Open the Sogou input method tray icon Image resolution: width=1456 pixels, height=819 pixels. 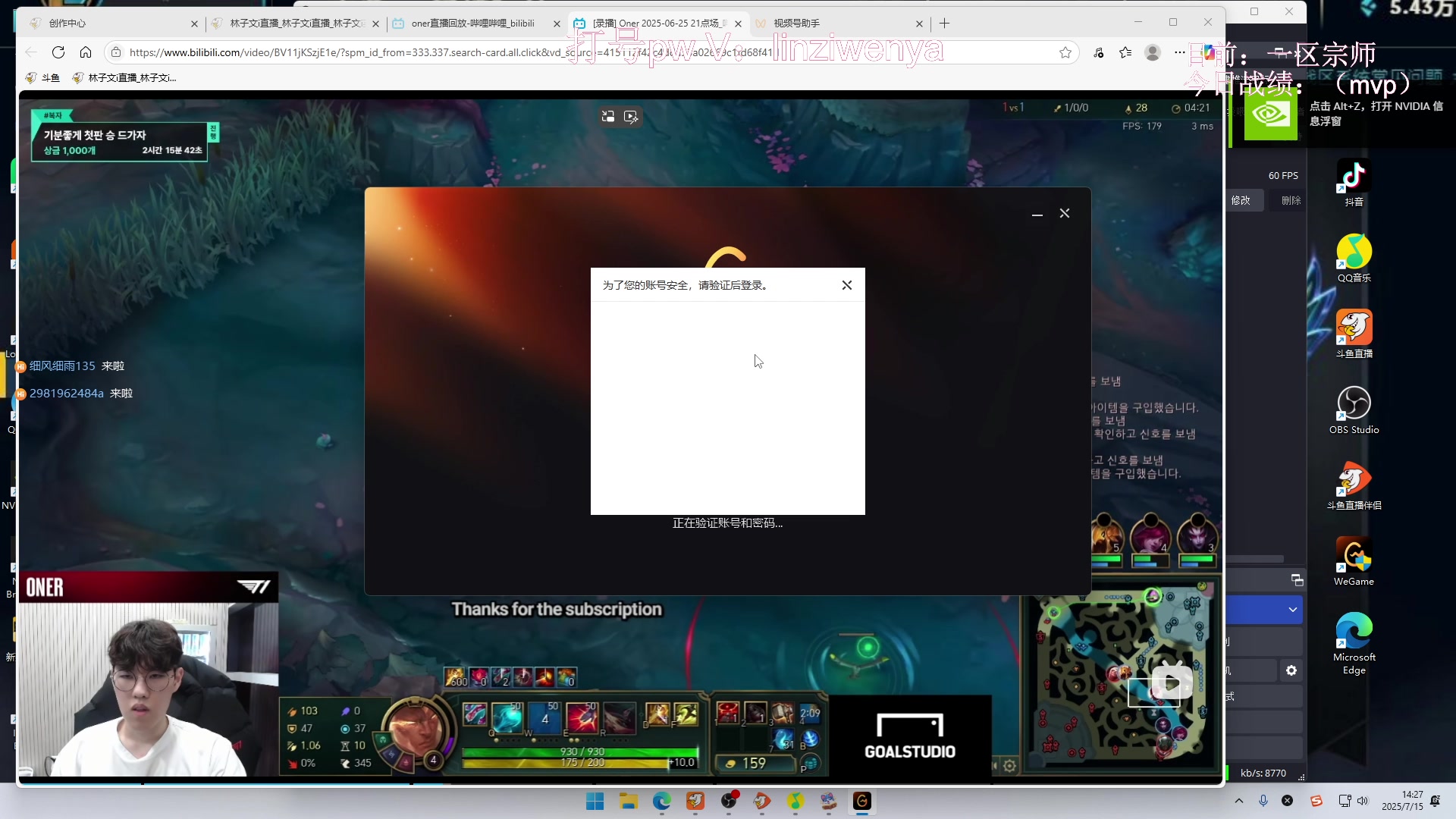(x=1316, y=801)
